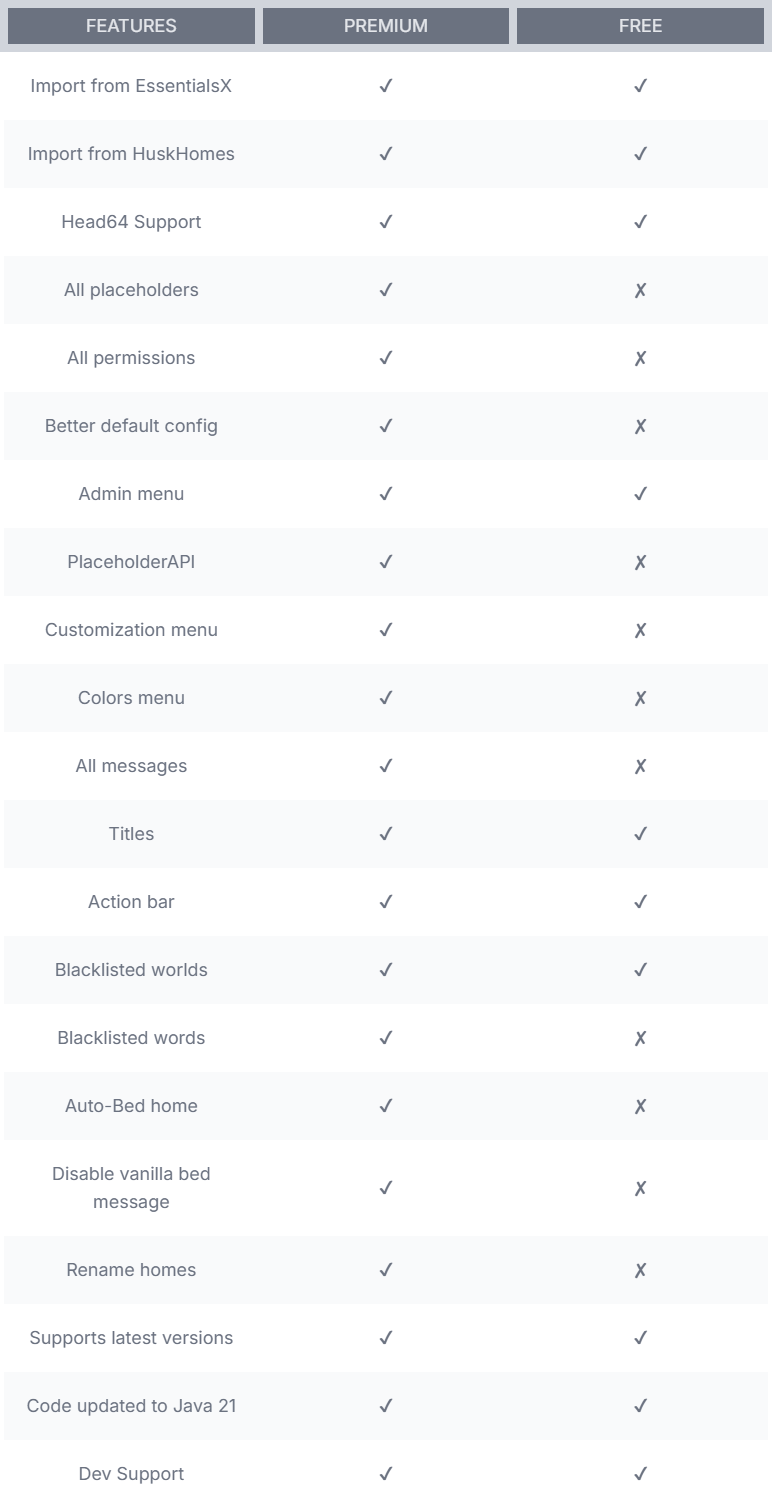Viewport: 772px width, 1508px height.
Task: Click Free checkmark for Dev Support
Action: coord(640,1474)
